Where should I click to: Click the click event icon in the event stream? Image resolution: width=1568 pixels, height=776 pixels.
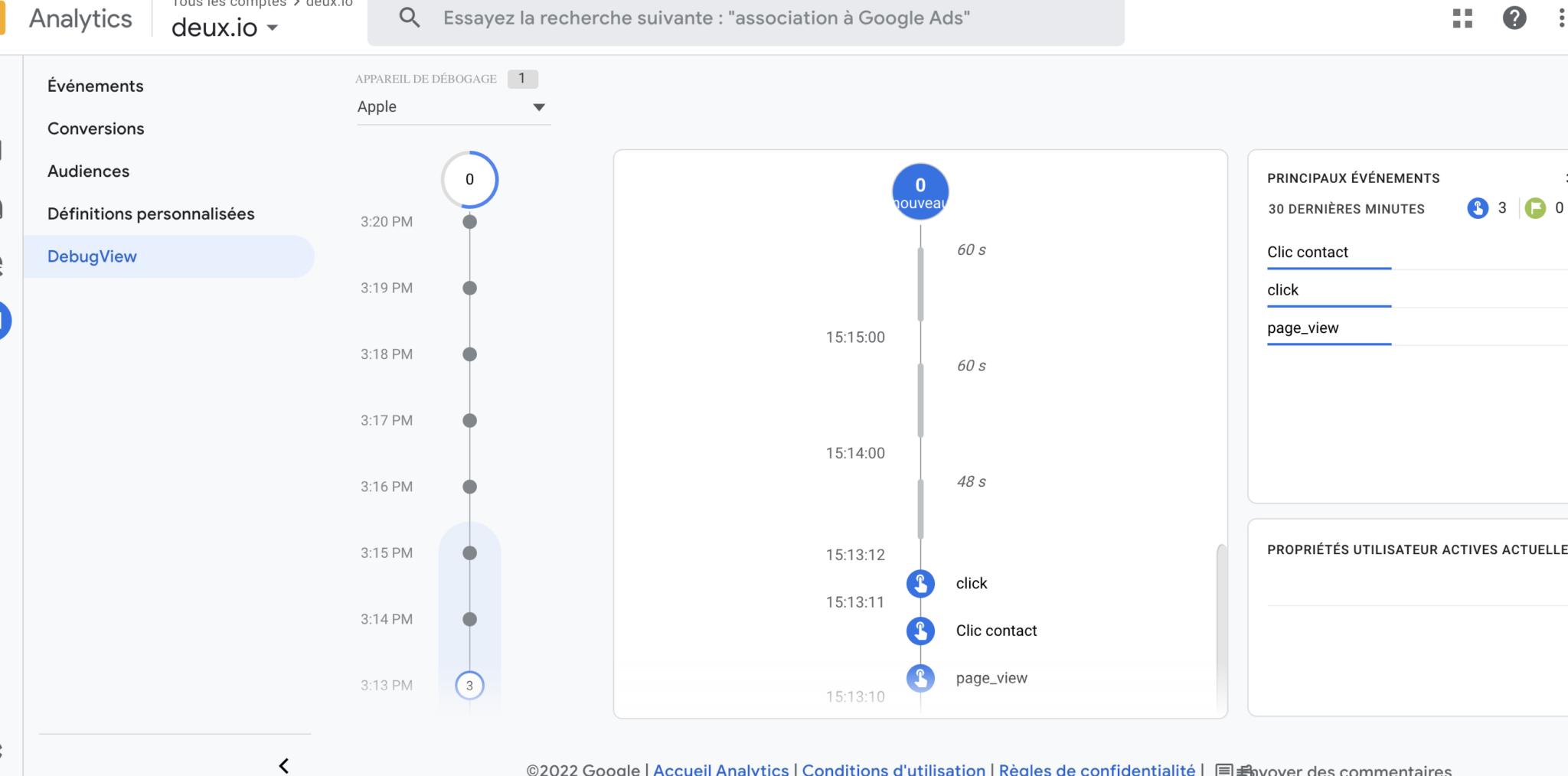[920, 583]
